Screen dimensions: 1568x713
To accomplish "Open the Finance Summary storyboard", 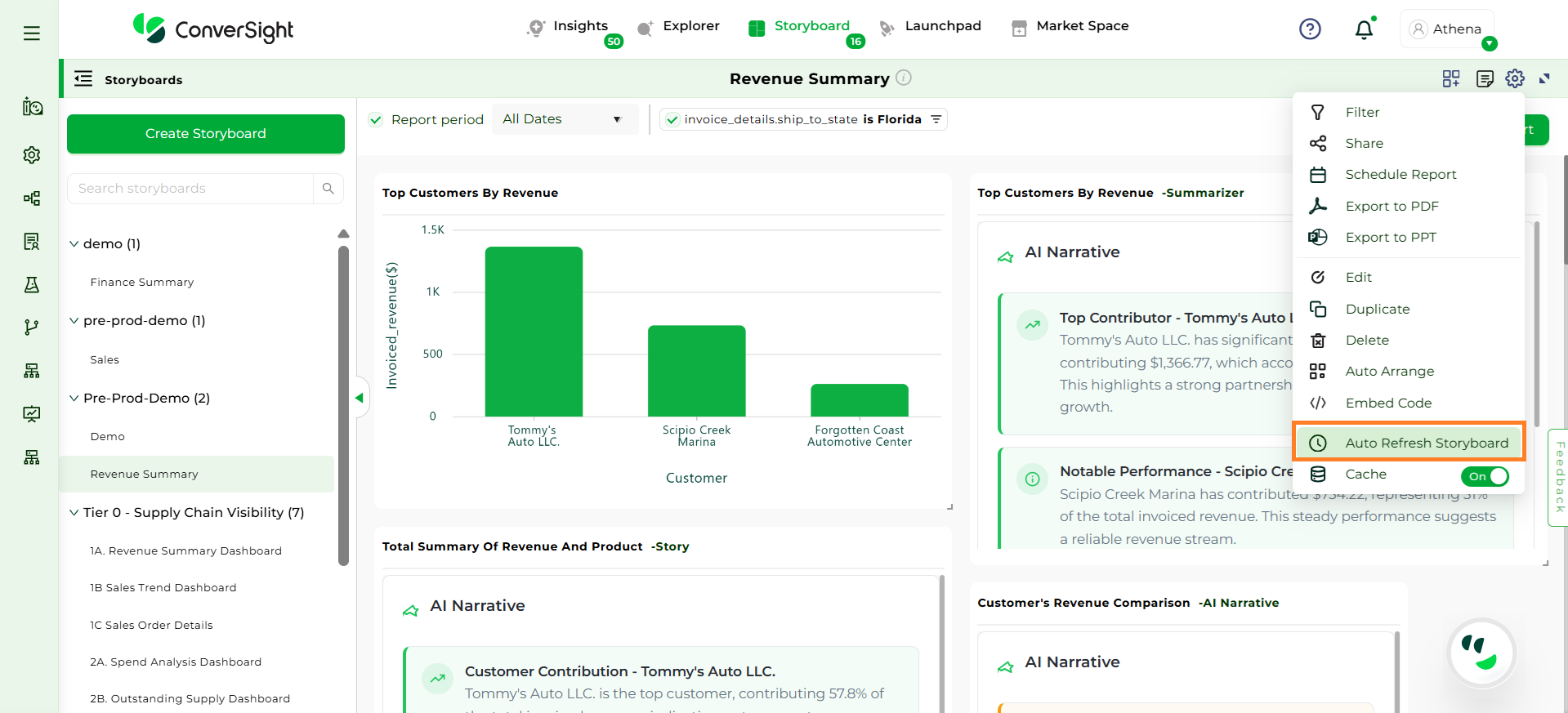I will click(142, 283).
